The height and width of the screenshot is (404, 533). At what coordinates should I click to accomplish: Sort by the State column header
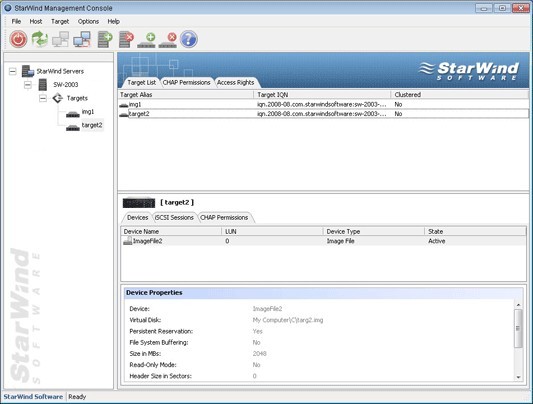475,231
